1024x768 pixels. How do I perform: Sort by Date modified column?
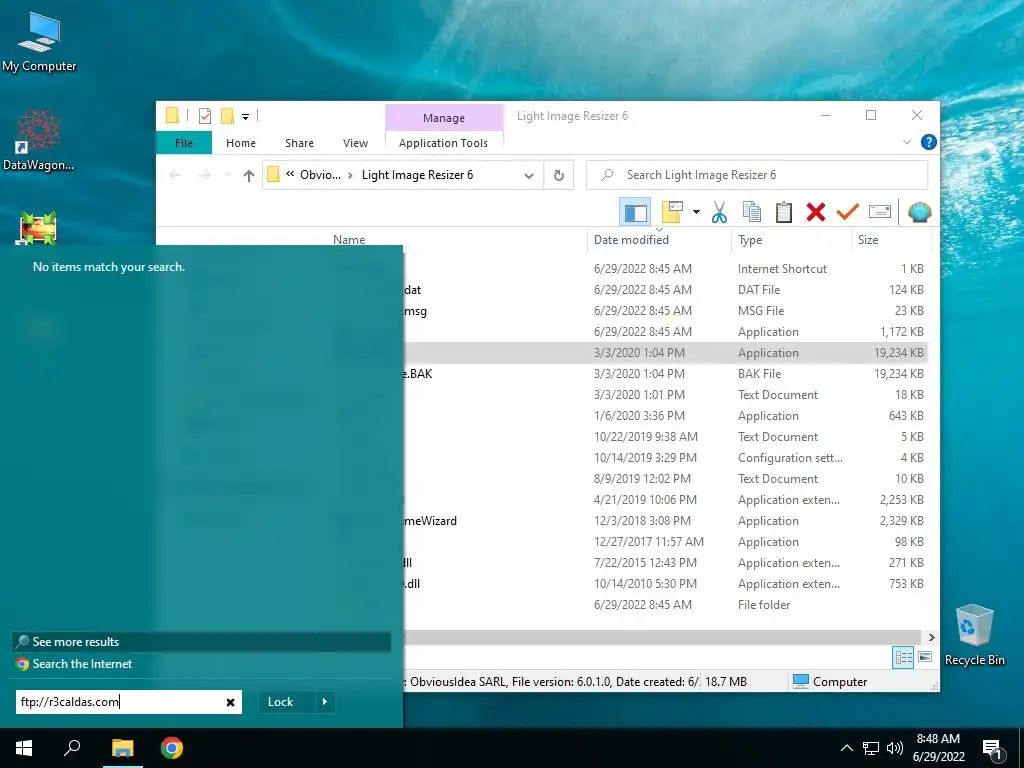point(631,240)
